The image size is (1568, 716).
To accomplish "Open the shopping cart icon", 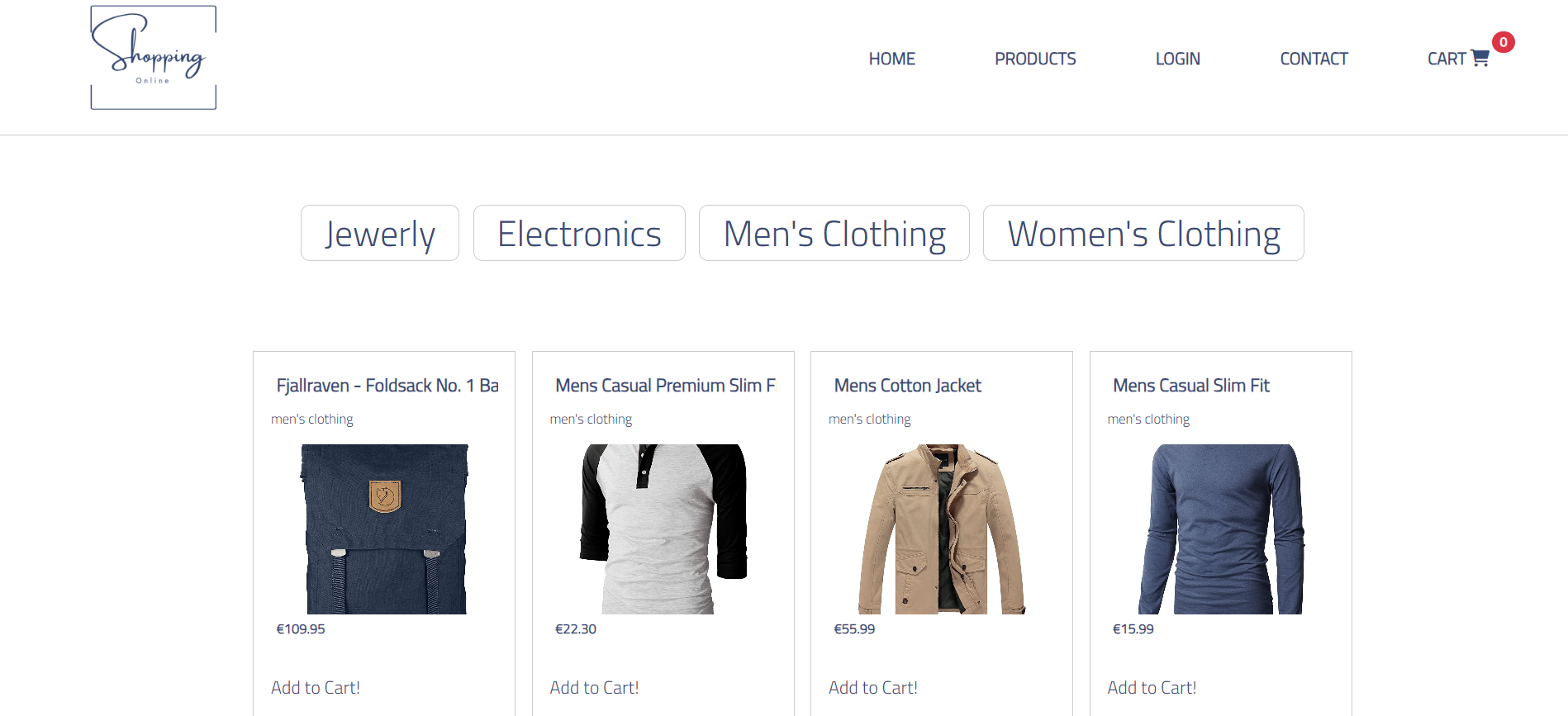I will [1480, 59].
